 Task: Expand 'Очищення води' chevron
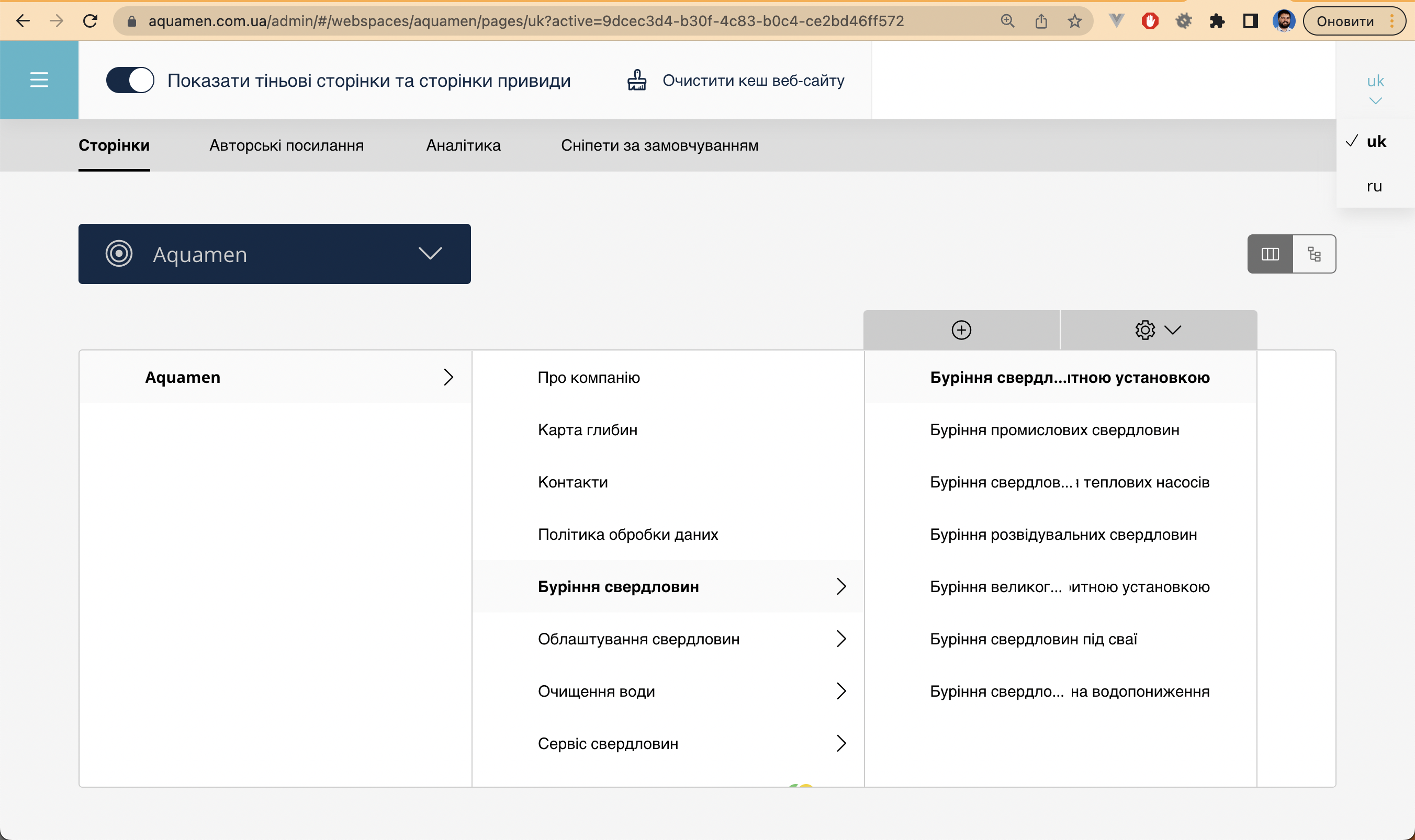click(841, 691)
